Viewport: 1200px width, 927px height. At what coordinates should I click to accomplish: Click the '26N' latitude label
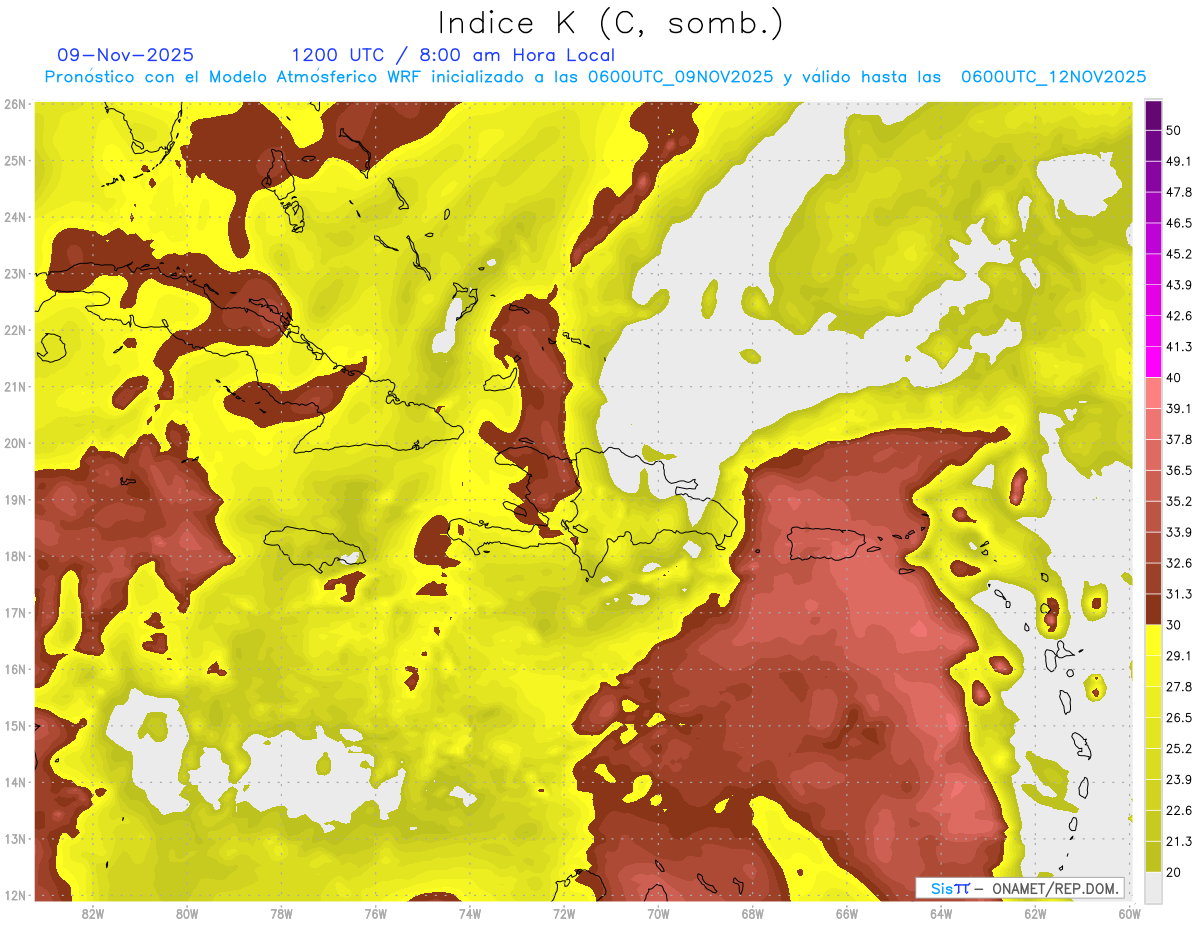(x=14, y=104)
